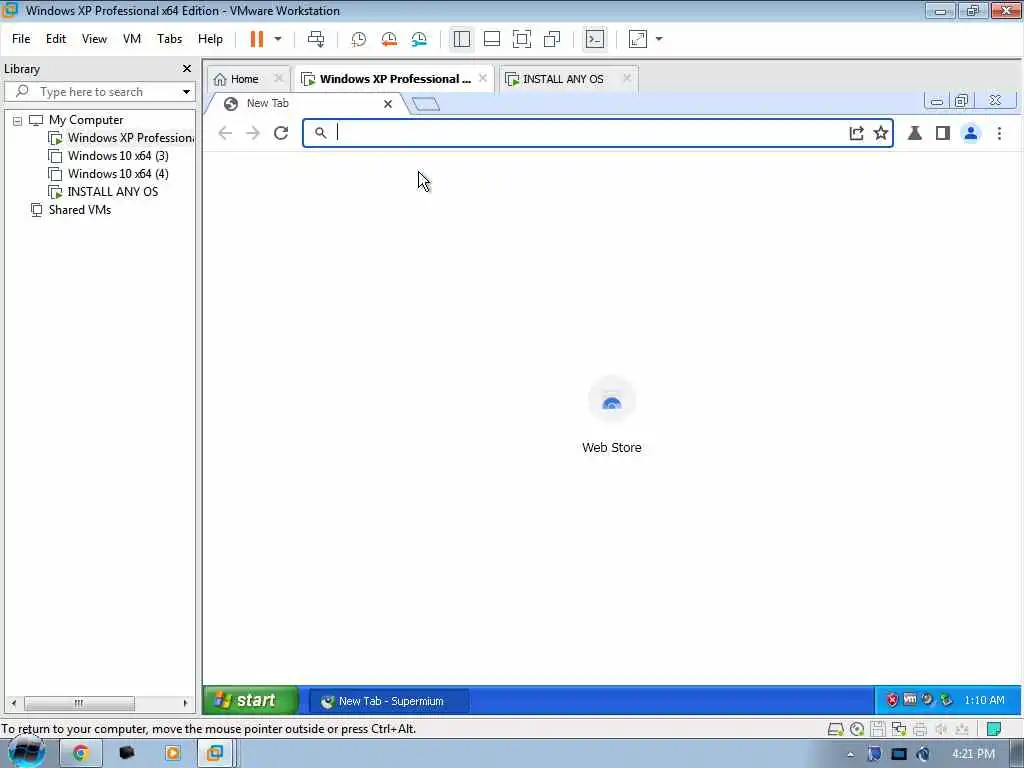Click New Tab - Supermium taskbar button
This screenshot has height=768, width=1024.
[388, 701]
